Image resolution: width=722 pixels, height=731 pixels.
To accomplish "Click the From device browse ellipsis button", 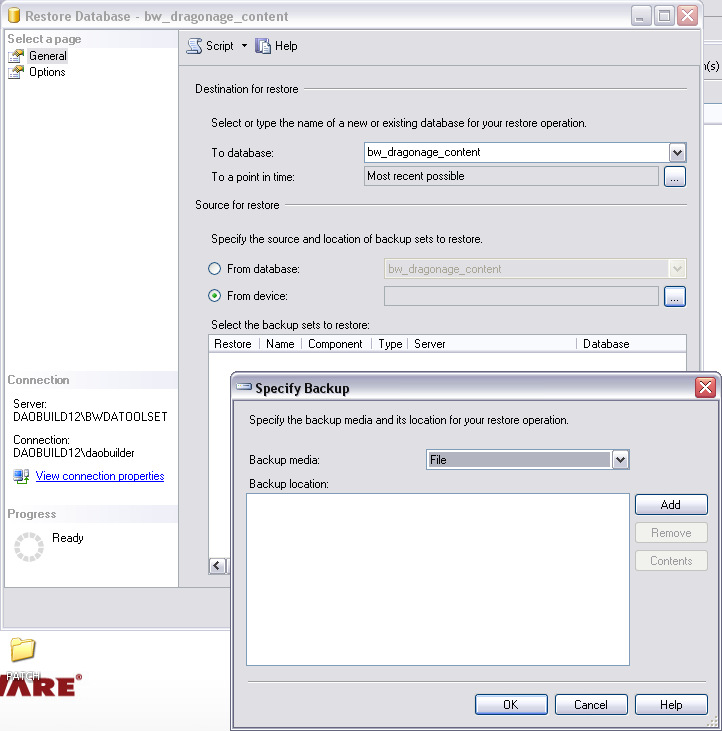I will point(674,296).
